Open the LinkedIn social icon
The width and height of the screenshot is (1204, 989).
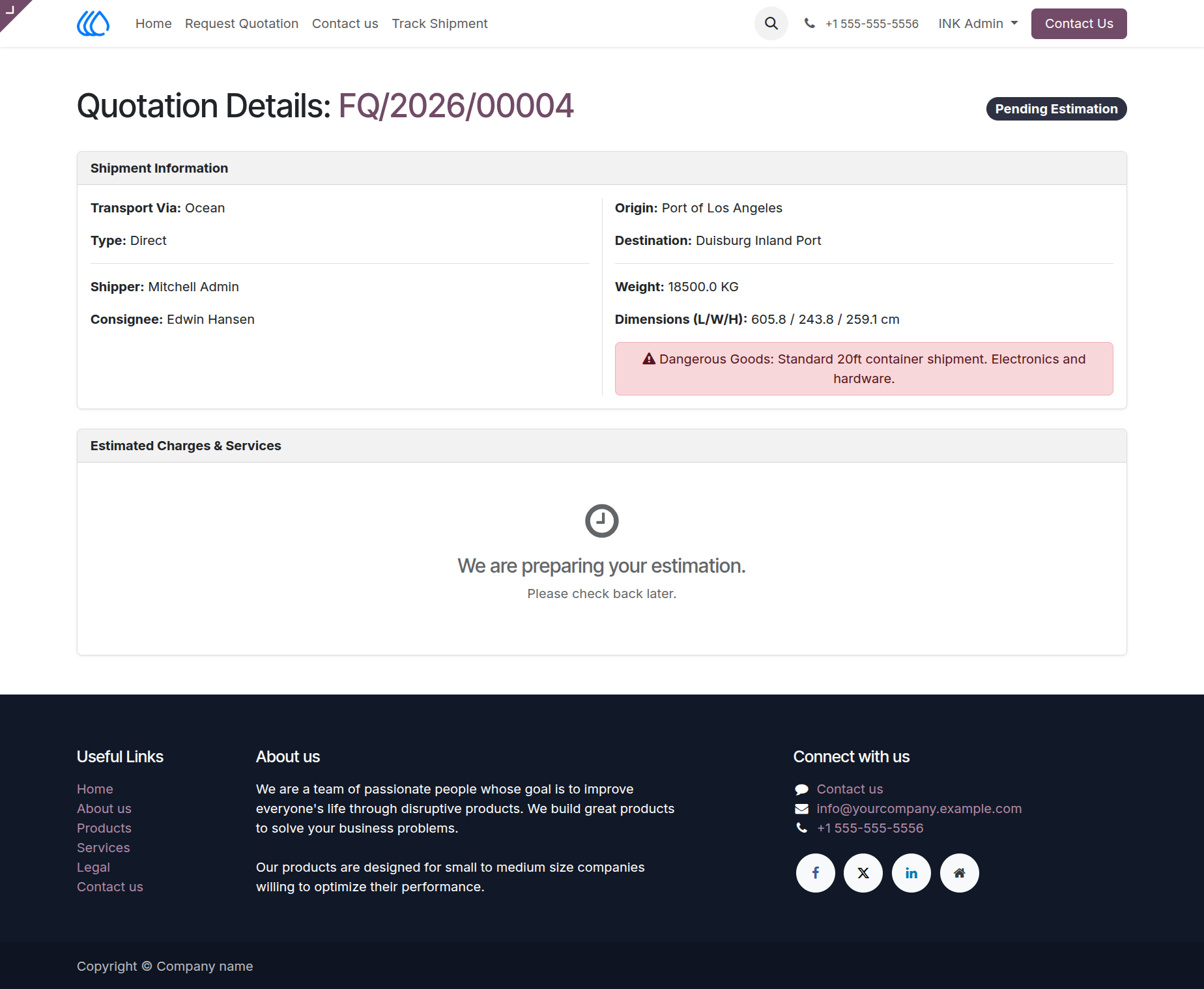pyautogui.click(x=911, y=873)
